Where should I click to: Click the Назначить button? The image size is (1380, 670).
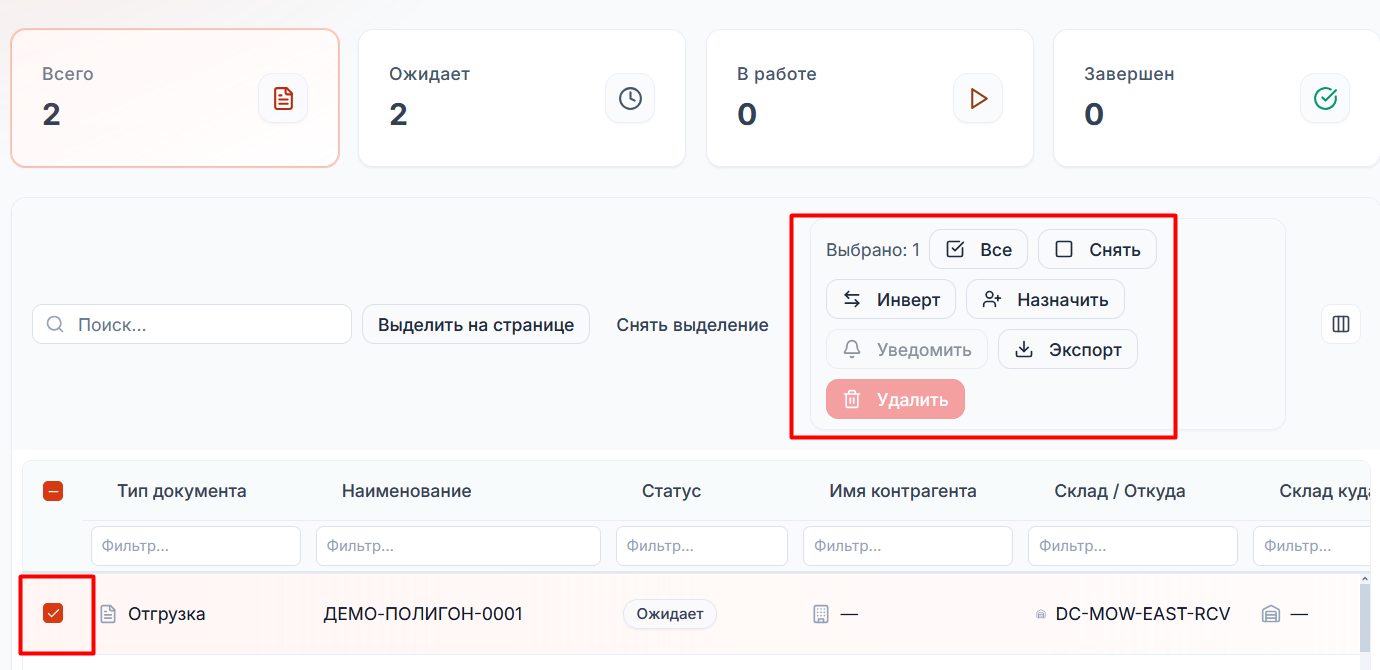click(x=1045, y=299)
